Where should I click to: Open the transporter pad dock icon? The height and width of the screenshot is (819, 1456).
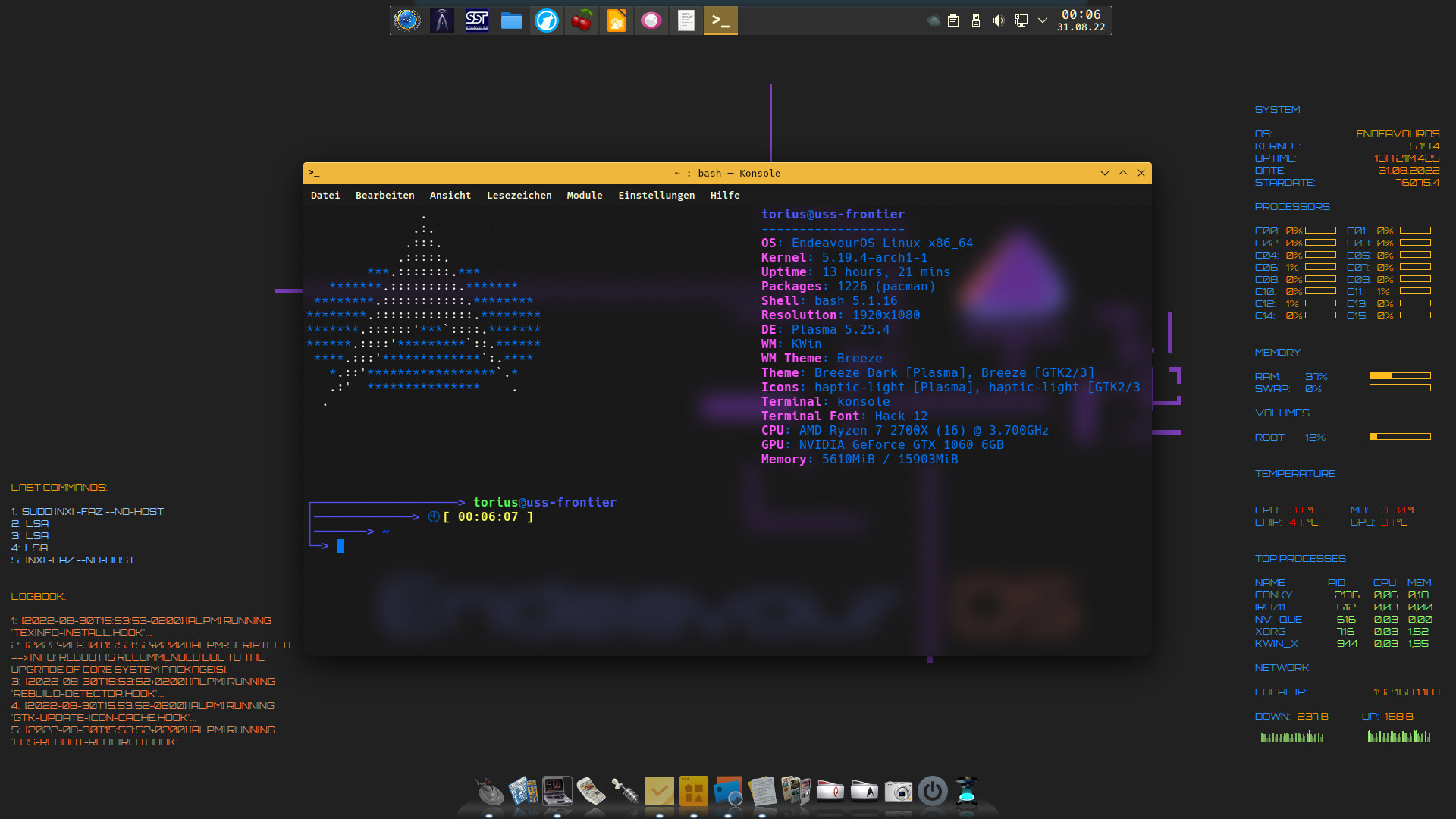pos(967,791)
